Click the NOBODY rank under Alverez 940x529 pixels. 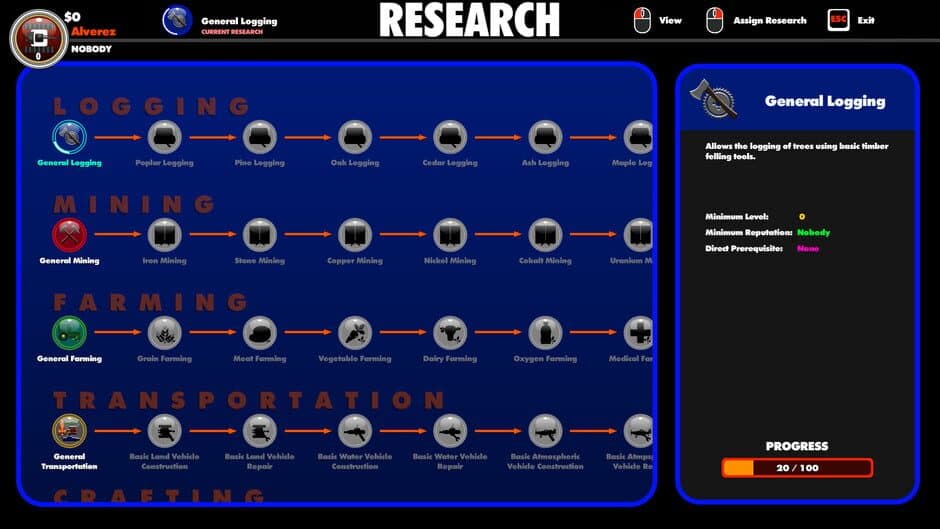(x=91, y=49)
